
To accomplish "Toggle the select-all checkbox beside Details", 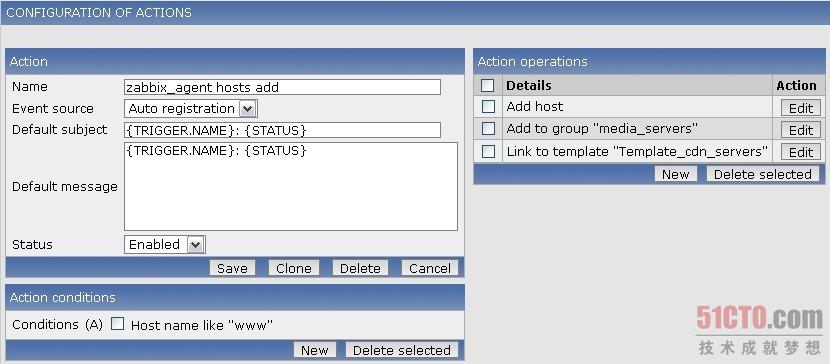I will [488, 86].
